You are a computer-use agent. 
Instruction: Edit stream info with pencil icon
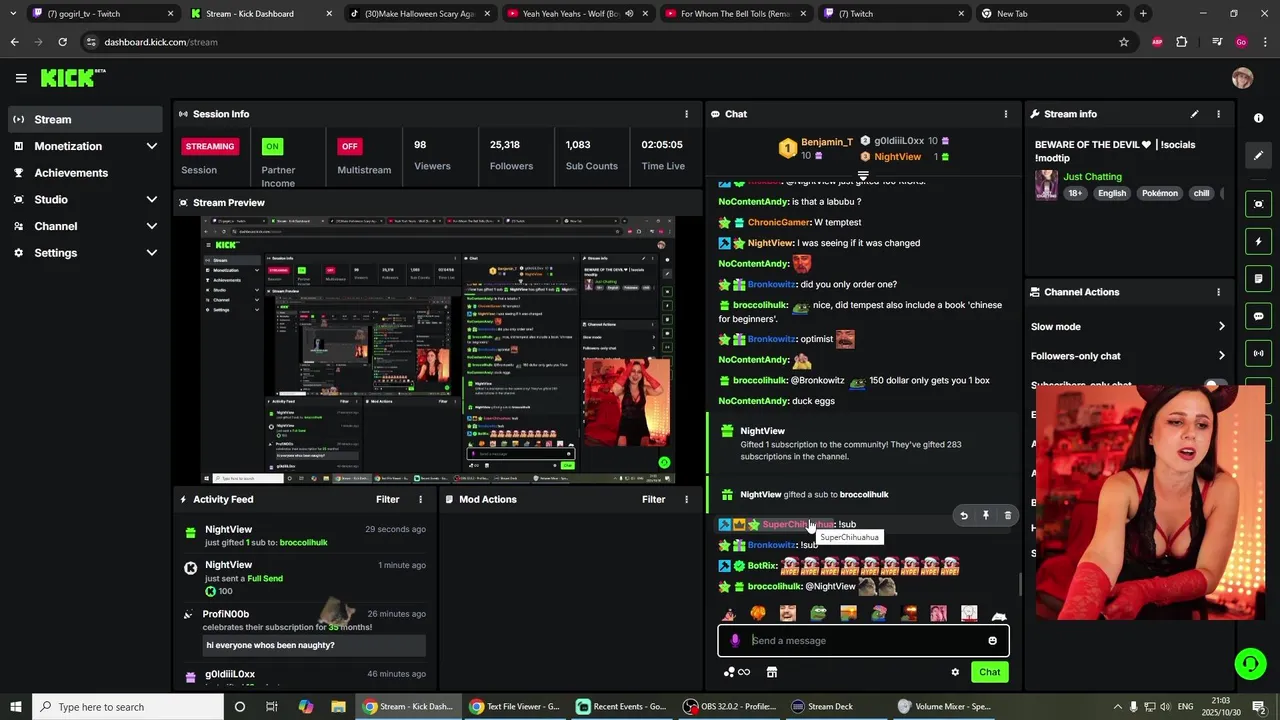[1194, 114]
